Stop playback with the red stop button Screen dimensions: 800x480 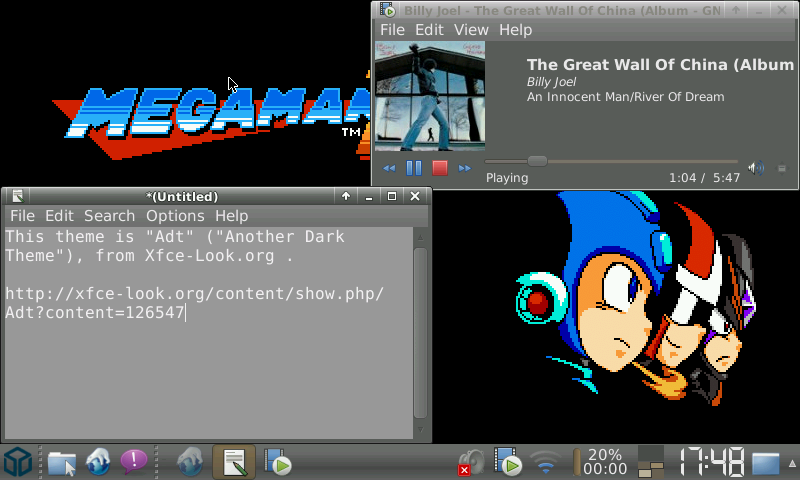[439, 168]
